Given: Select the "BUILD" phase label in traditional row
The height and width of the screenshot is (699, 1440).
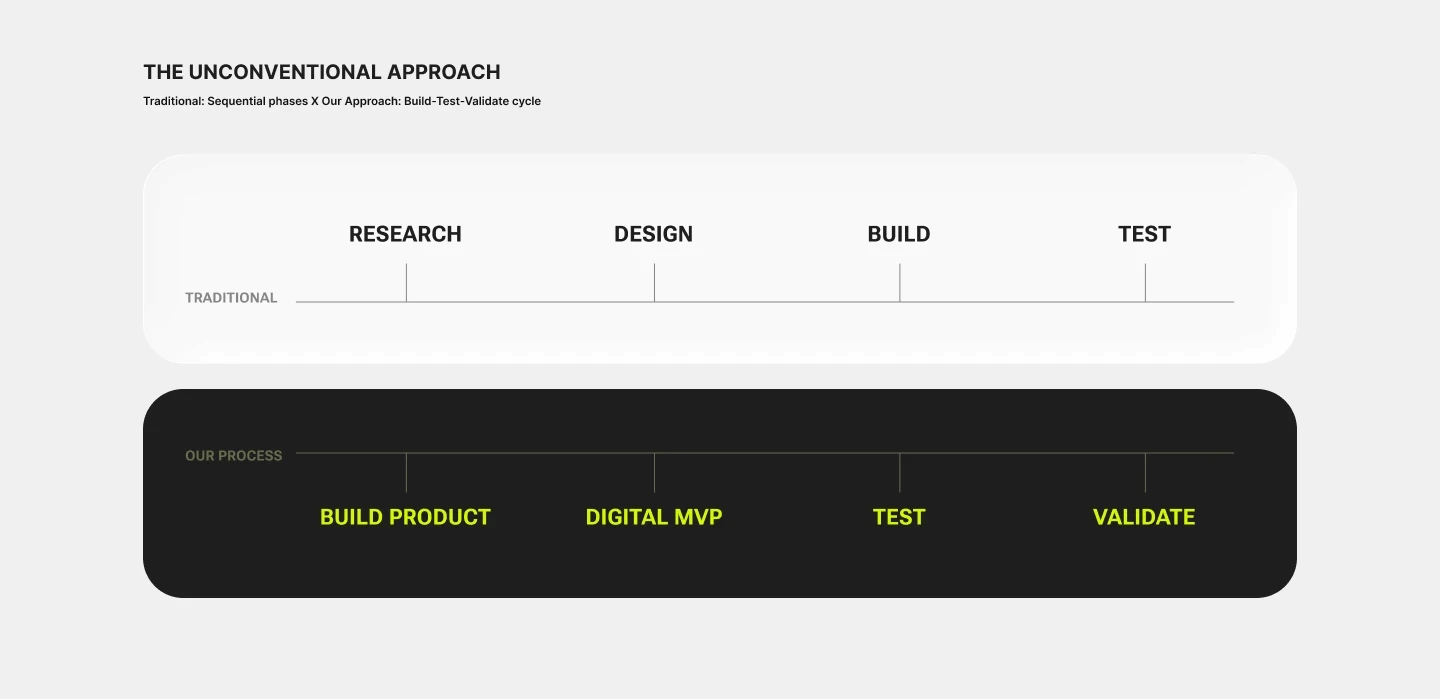Looking at the screenshot, I should tap(899, 234).
